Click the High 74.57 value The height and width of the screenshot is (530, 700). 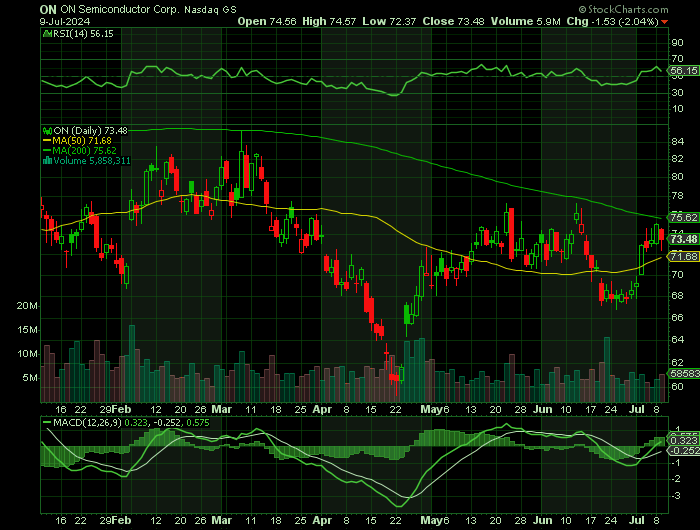[x=329, y=21]
